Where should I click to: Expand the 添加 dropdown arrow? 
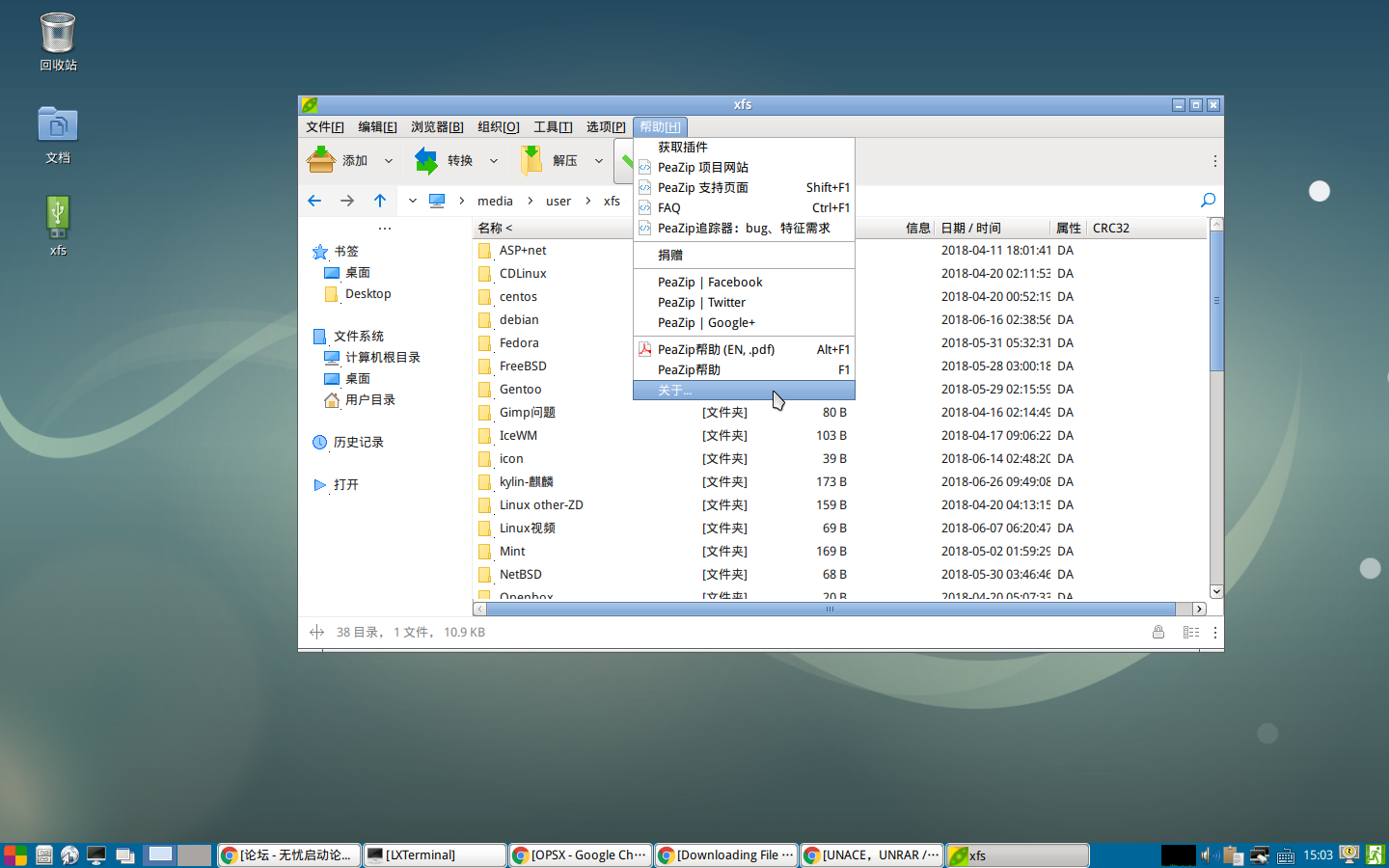click(x=389, y=161)
